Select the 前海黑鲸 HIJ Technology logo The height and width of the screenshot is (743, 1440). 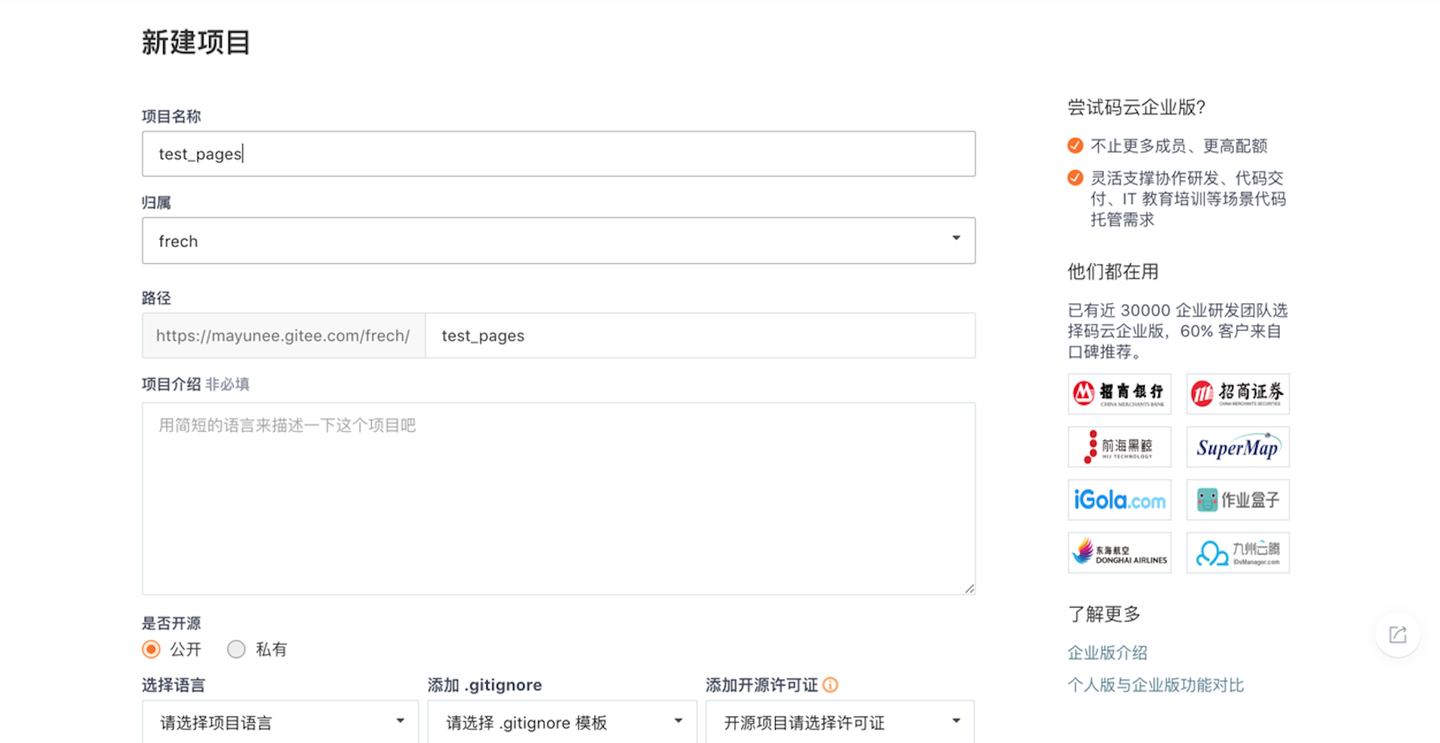click(x=1119, y=446)
